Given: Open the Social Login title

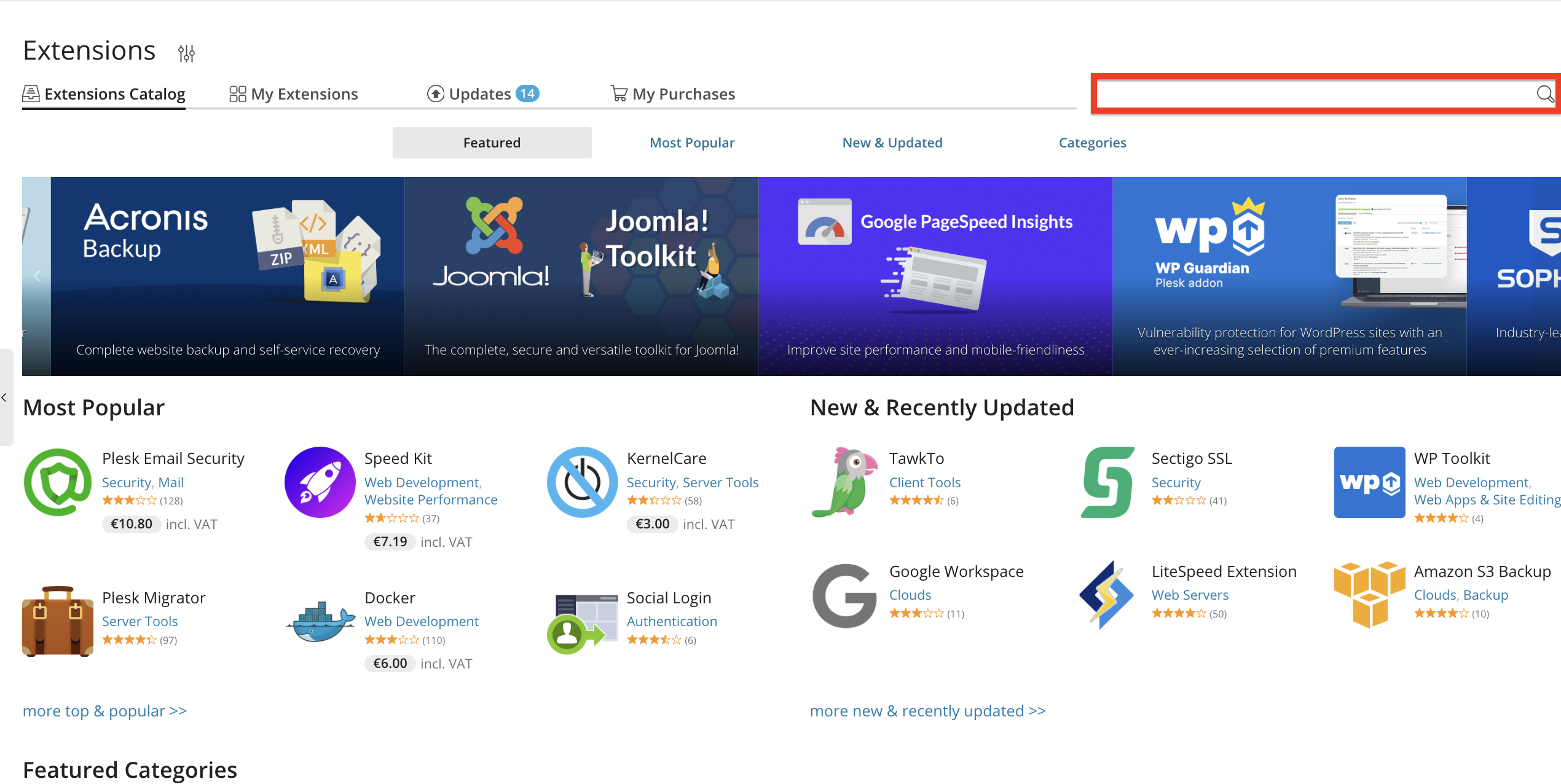Looking at the screenshot, I should click(669, 598).
